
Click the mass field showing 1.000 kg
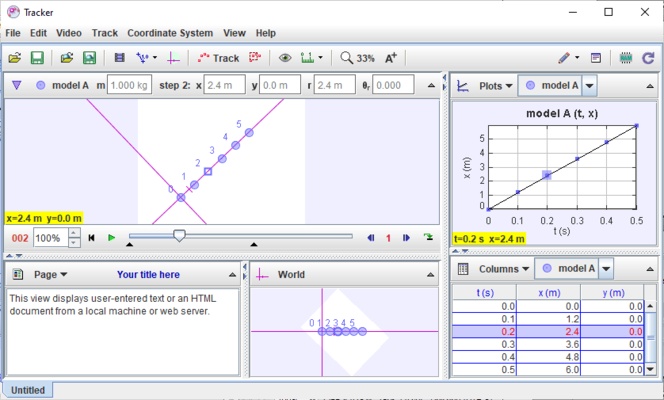tap(128, 86)
